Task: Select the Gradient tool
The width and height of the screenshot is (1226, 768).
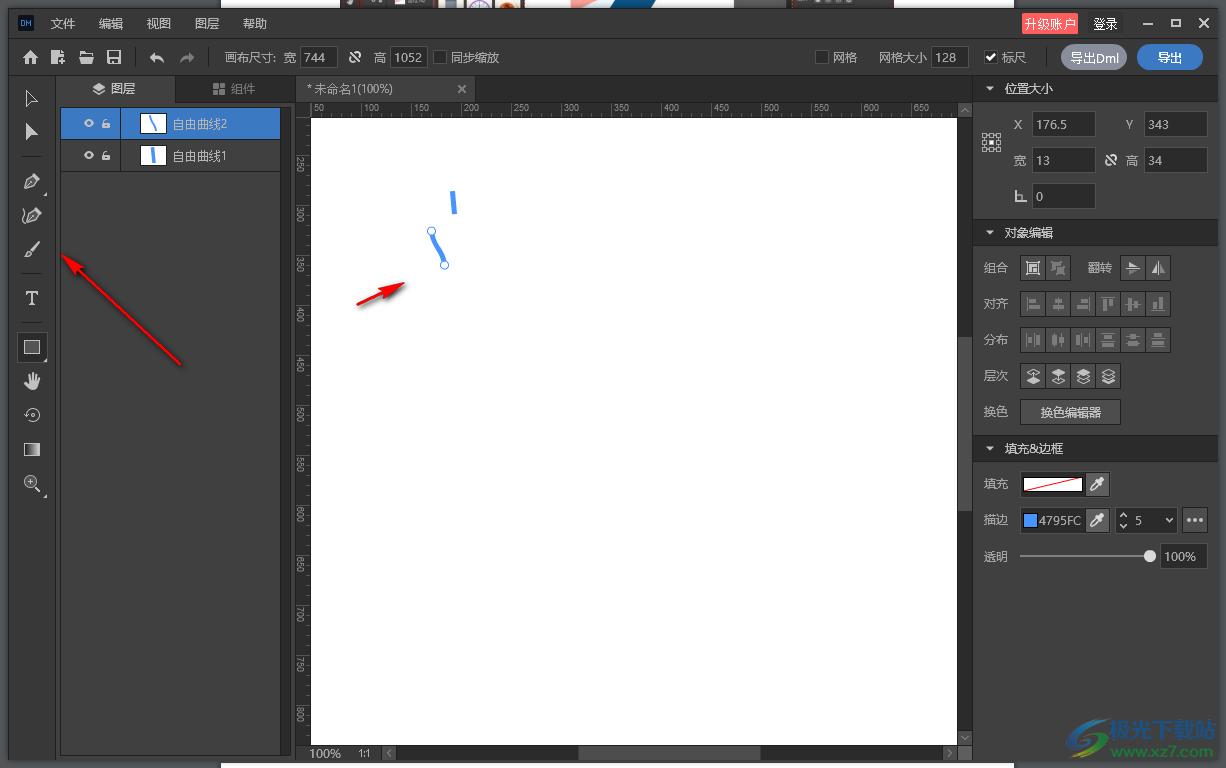Action: pyautogui.click(x=31, y=449)
